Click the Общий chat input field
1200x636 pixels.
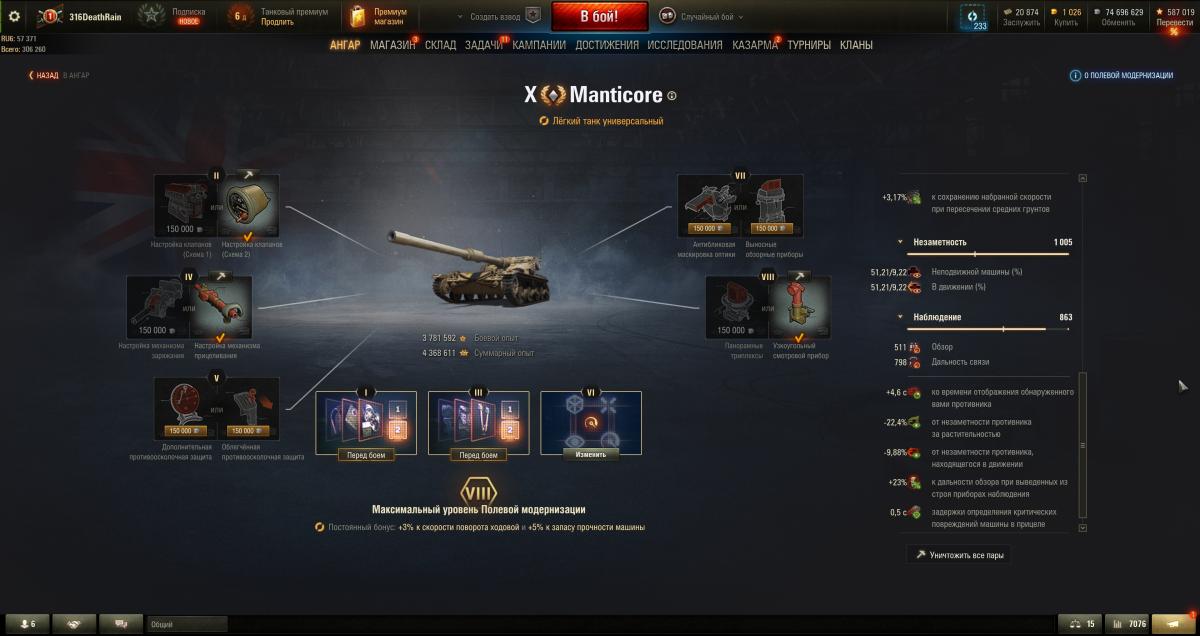(186, 624)
